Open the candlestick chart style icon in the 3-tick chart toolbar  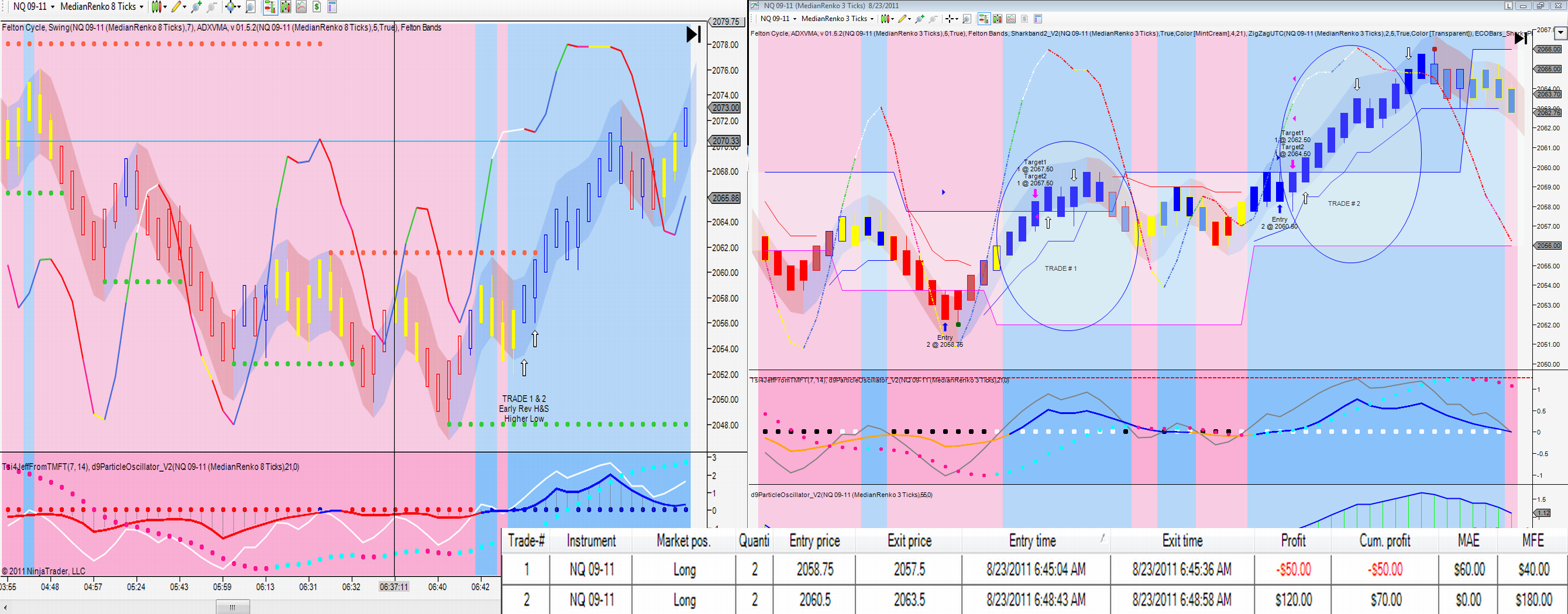pos(885,19)
